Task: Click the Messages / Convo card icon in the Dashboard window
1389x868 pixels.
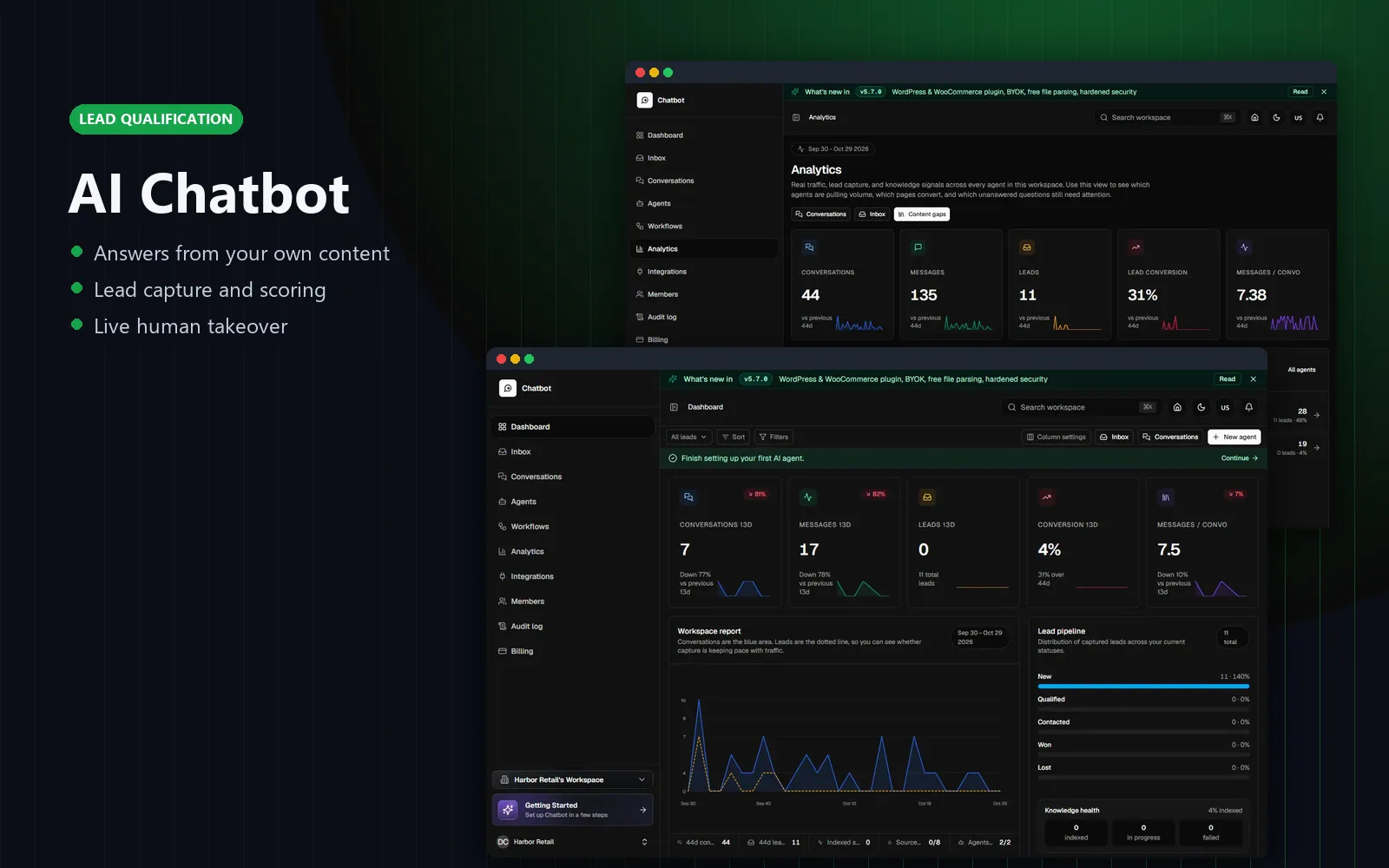Action: point(1166,497)
